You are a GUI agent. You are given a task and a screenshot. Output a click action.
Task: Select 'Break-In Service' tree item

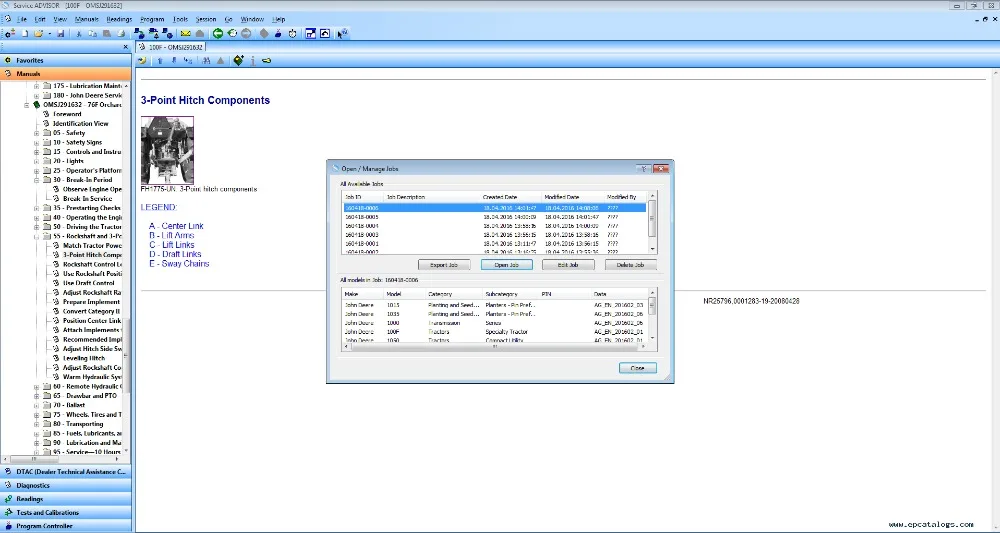pos(87,199)
